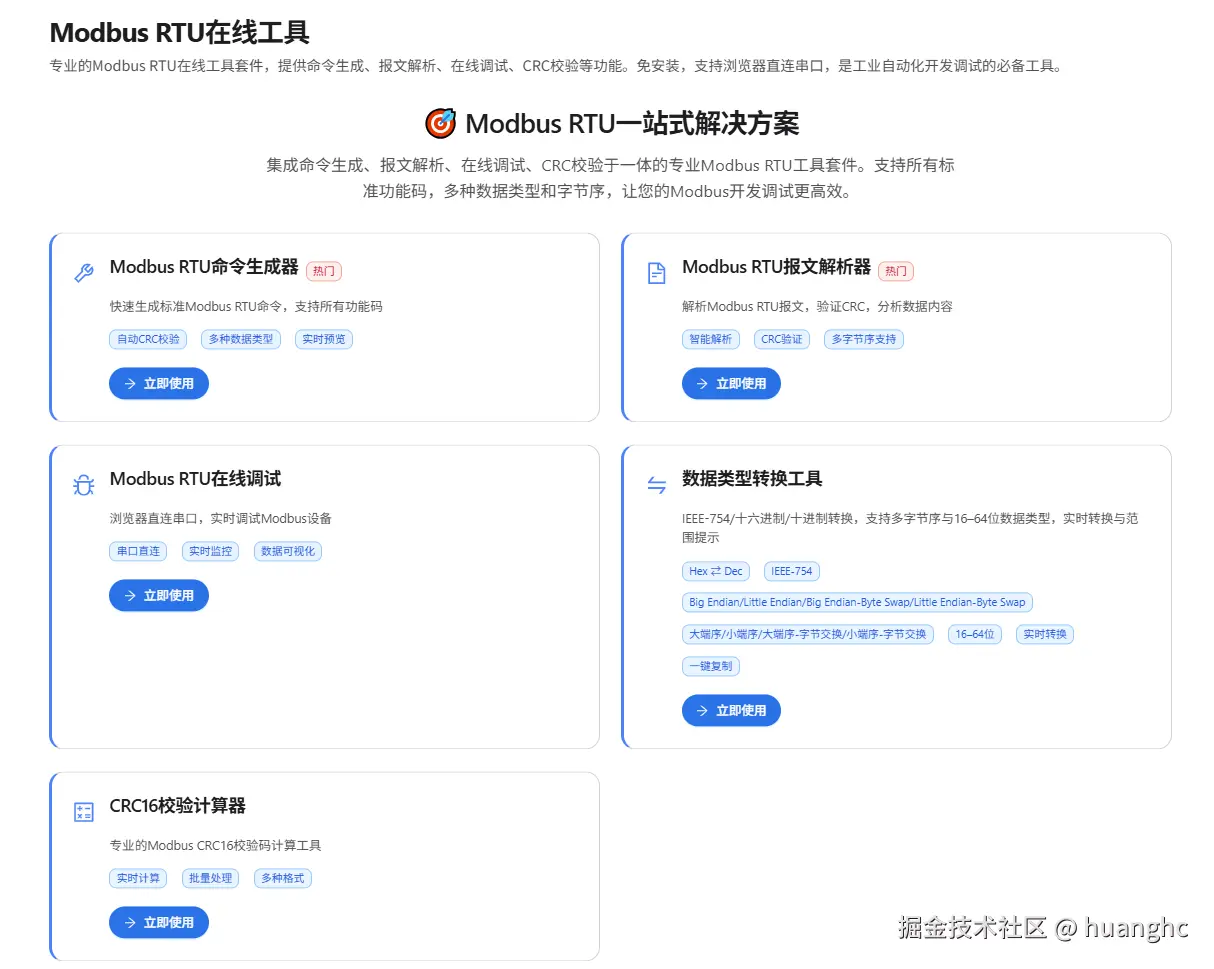Screen dimensions: 1214x969
Task: Click the 串口直连 tag
Action: coord(138,551)
